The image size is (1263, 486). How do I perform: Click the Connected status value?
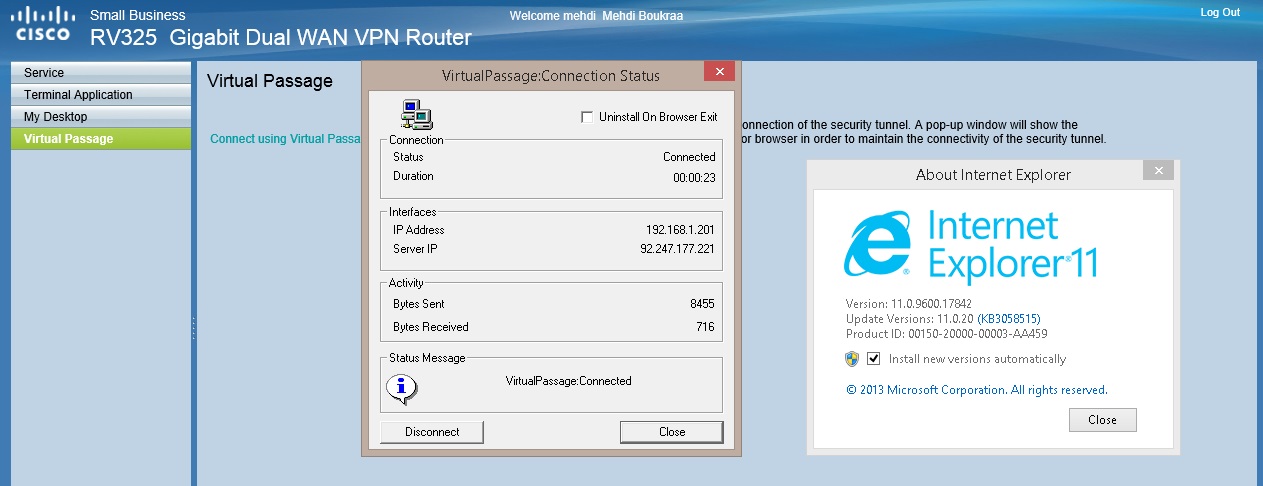pos(689,157)
